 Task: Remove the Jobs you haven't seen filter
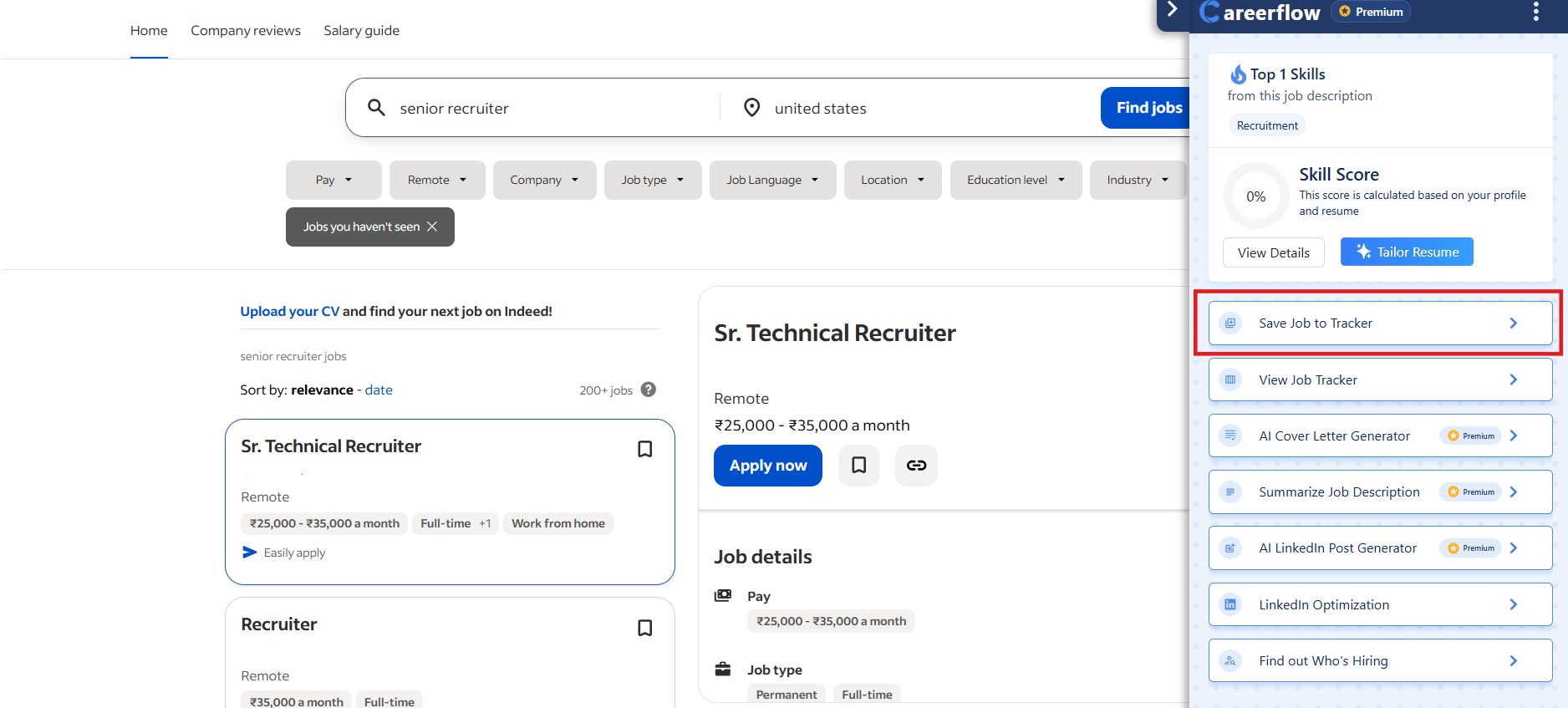432,227
